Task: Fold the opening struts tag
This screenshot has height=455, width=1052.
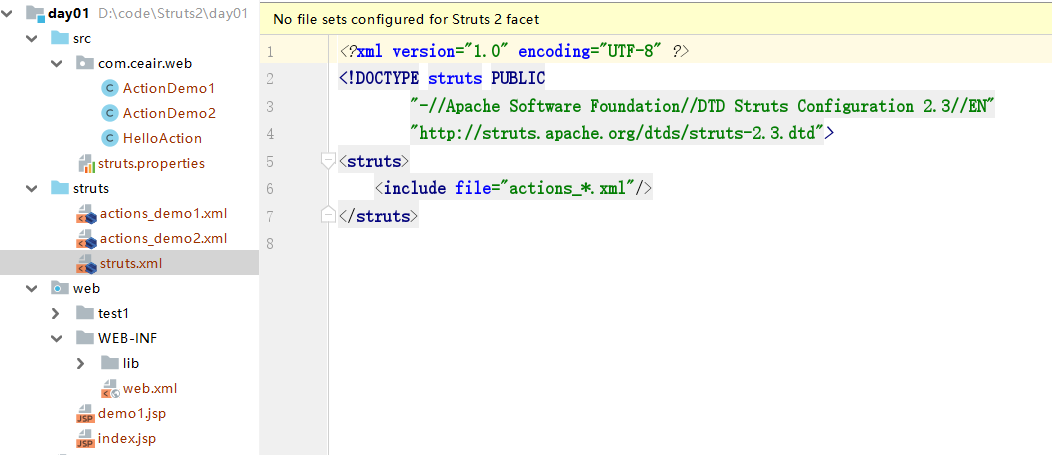Action: tap(328, 161)
